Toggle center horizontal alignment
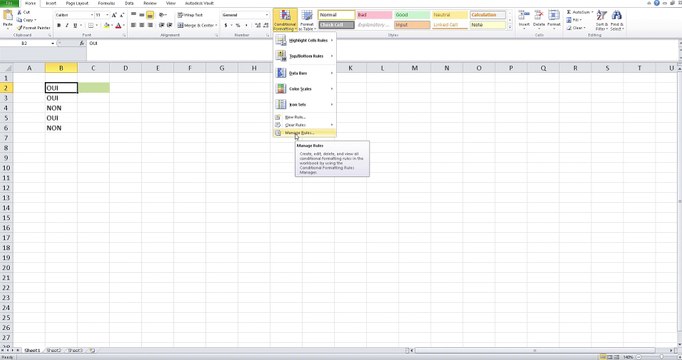Viewport: 682px width, 360px height. click(142, 25)
